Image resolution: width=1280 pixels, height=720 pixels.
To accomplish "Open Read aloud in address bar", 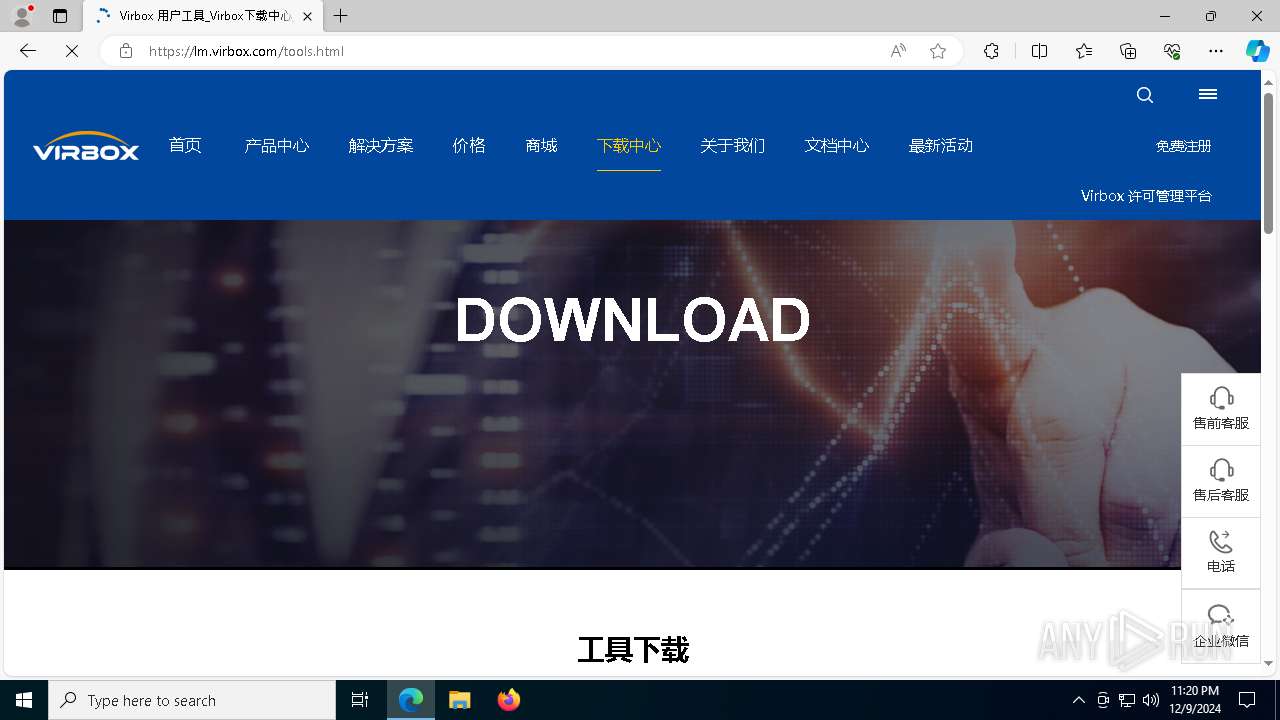I will coord(898,51).
